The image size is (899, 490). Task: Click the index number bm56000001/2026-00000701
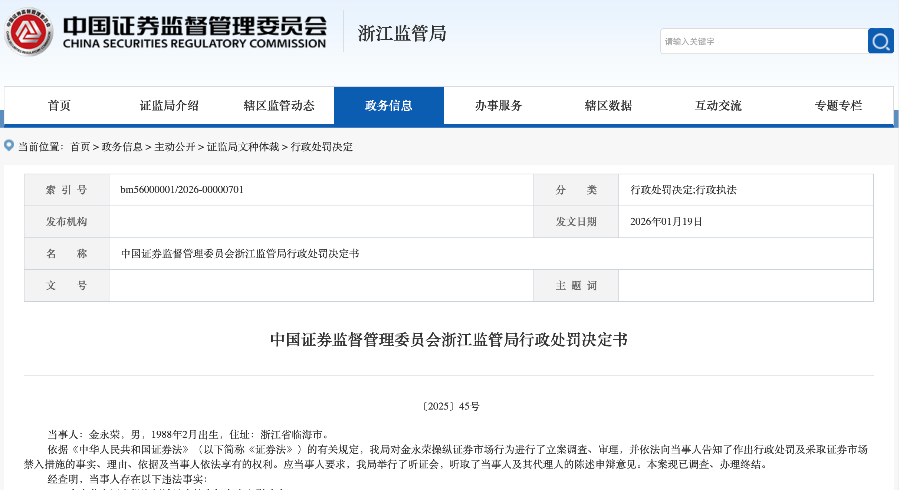coord(182,189)
